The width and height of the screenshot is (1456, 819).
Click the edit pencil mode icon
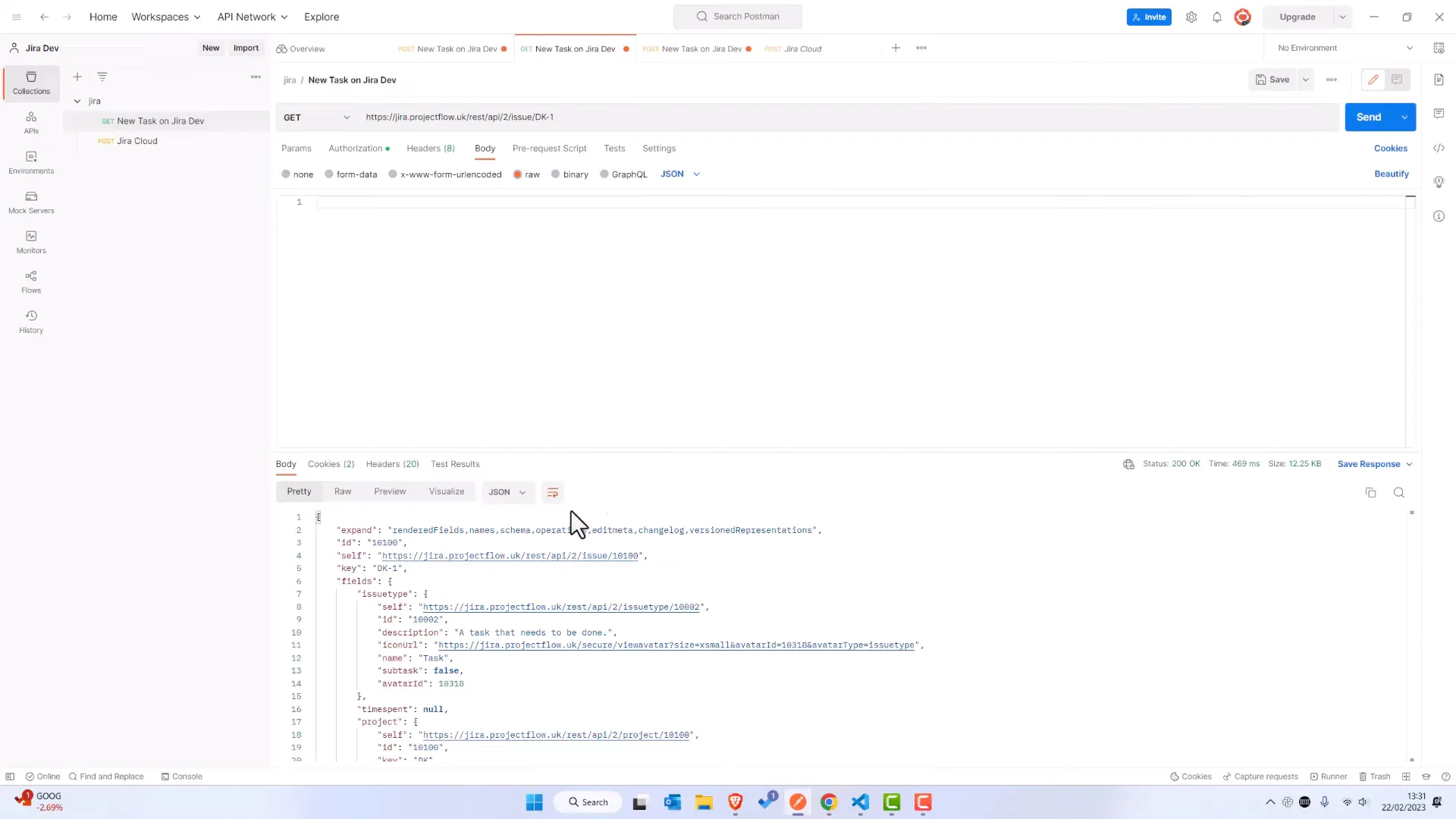tap(1373, 80)
